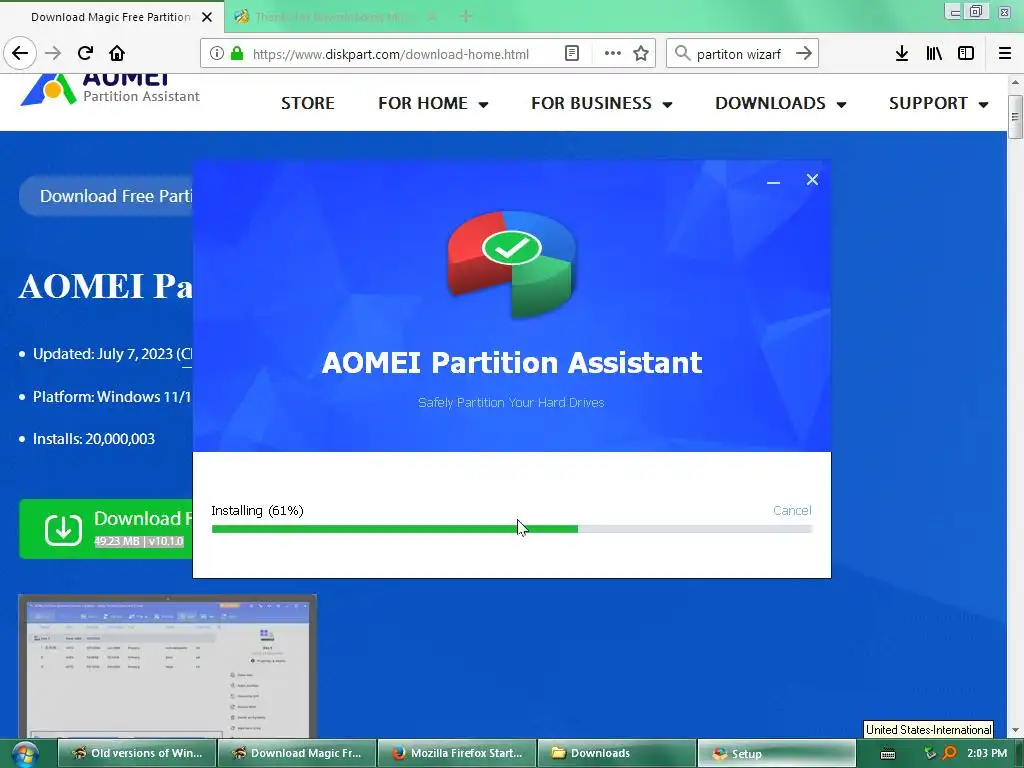This screenshot has height=768, width=1024.
Task: Bookmark this page with the star icon
Action: point(641,54)
